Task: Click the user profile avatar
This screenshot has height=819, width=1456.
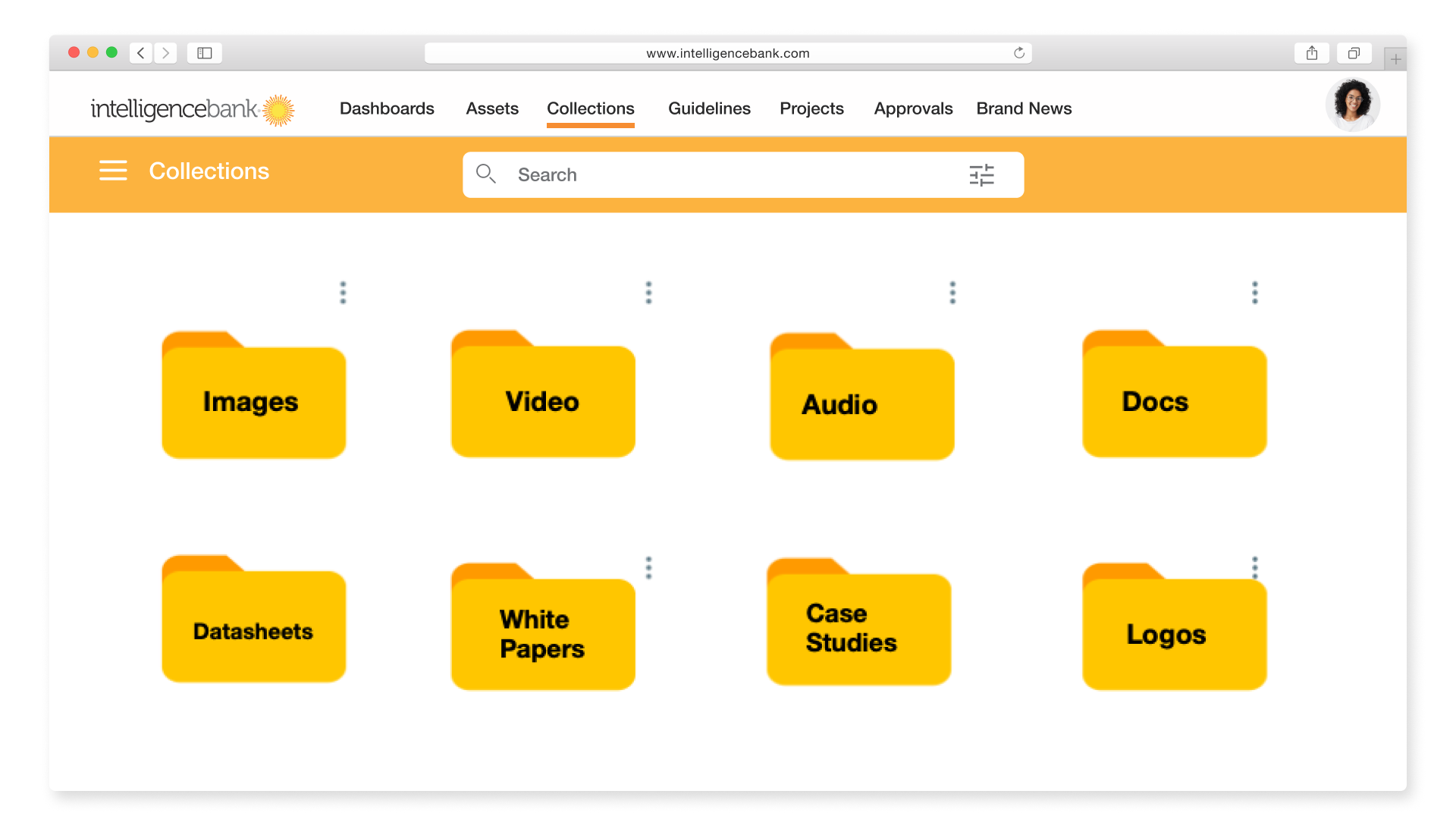Action: pos(1352,105)
